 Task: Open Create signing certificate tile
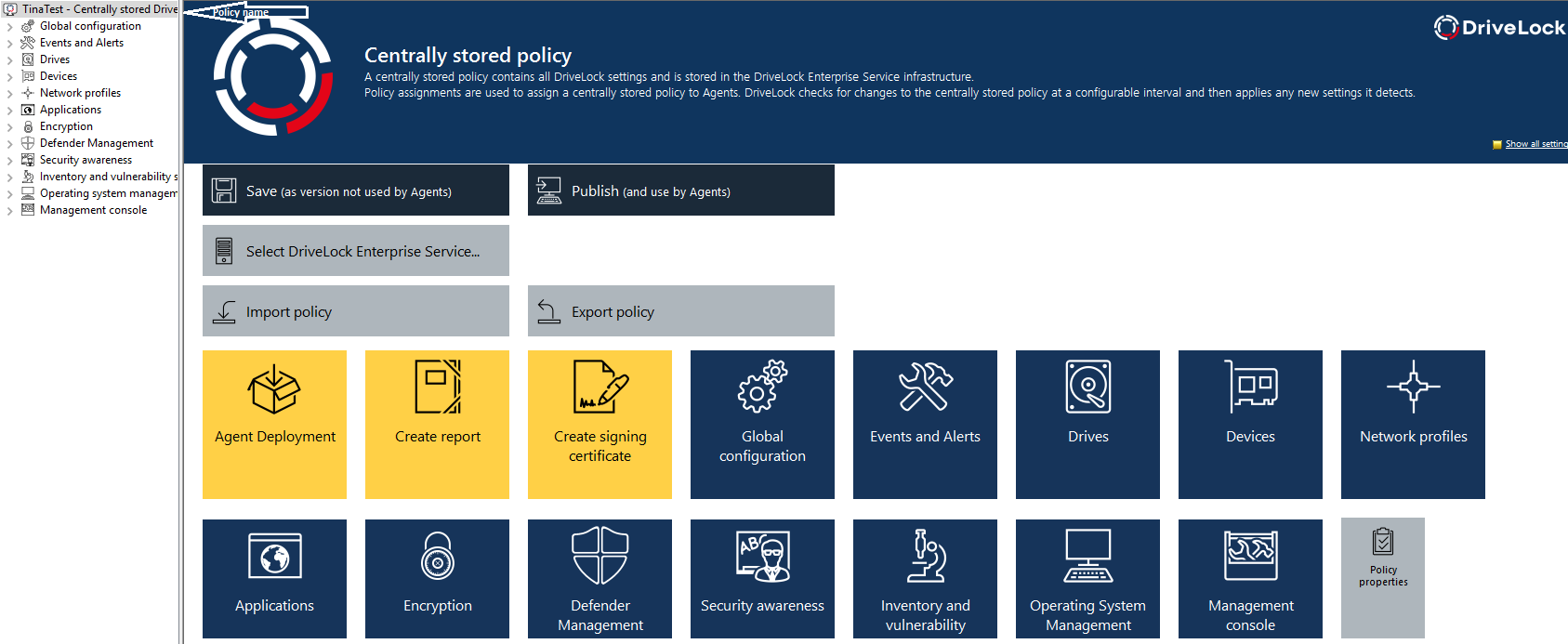pyautogui.click(x=600, y=424)
